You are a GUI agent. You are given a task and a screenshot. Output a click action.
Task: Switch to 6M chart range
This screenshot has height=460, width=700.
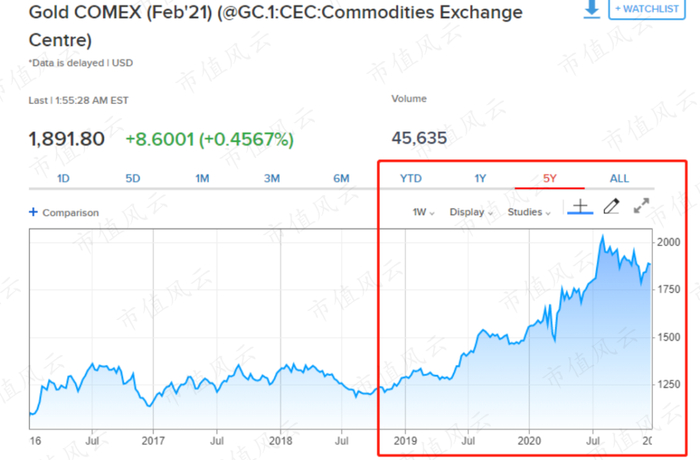(x=341, y=178)
